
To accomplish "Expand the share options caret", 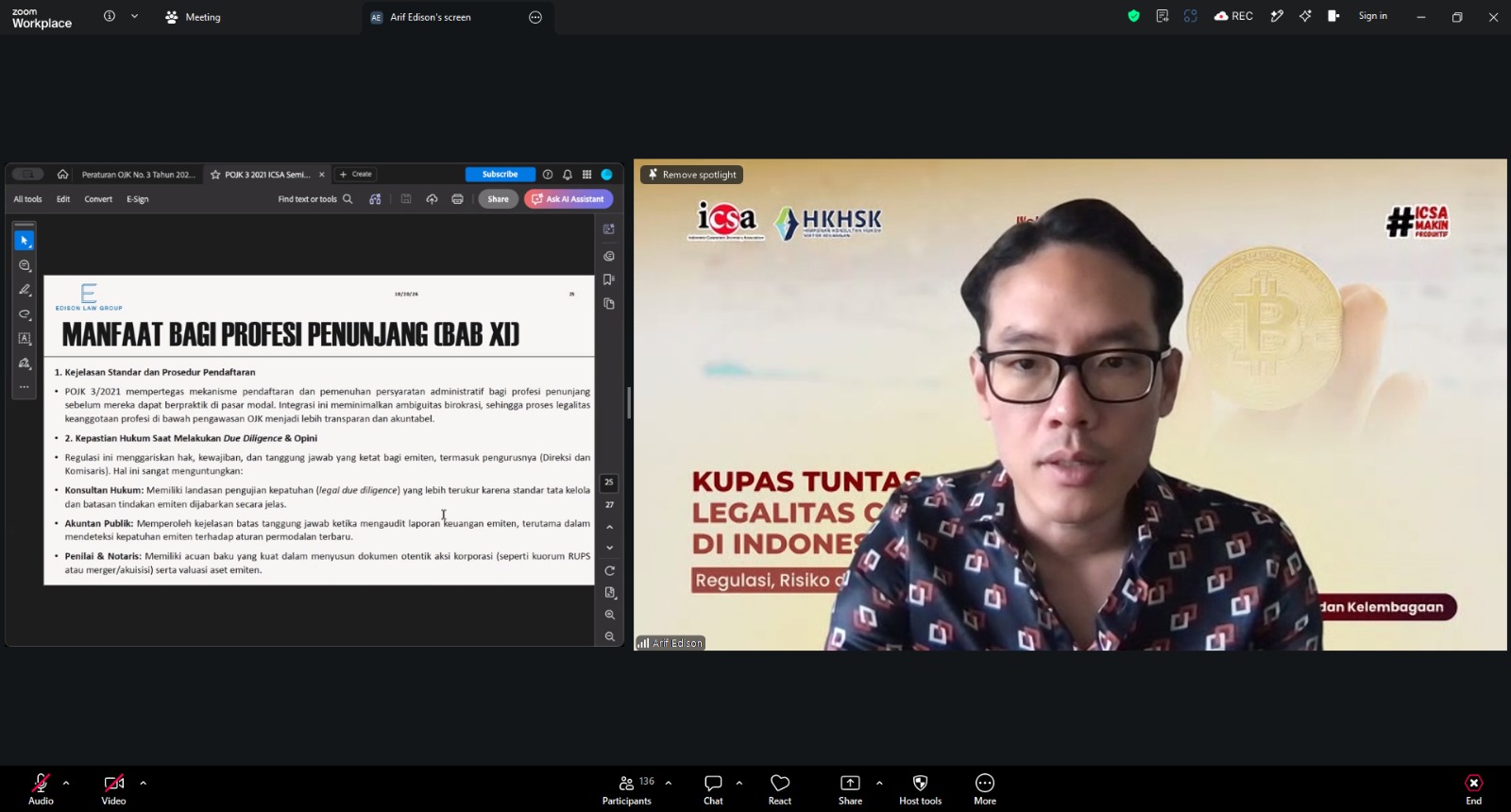I will click(x=879, y=783).
